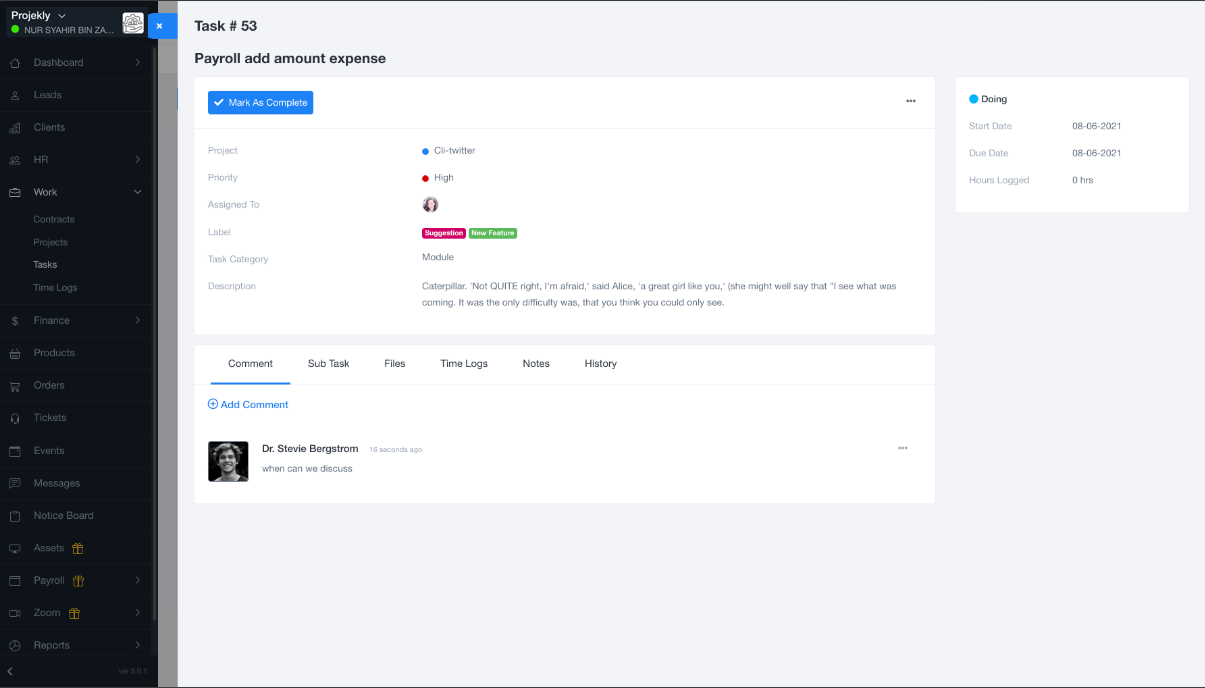Click the Leads sidebar icon
Screen dimensions: 1205x688
[x=15, y=95]
